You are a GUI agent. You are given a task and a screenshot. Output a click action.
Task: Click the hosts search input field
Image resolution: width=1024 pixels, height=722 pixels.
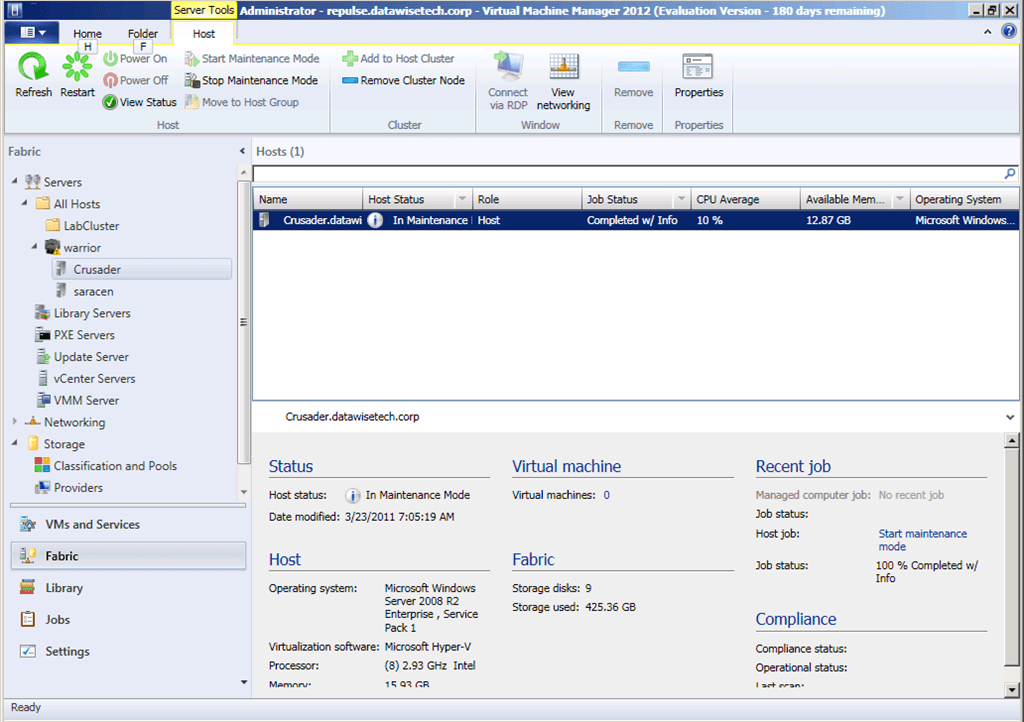coord(628,174)
